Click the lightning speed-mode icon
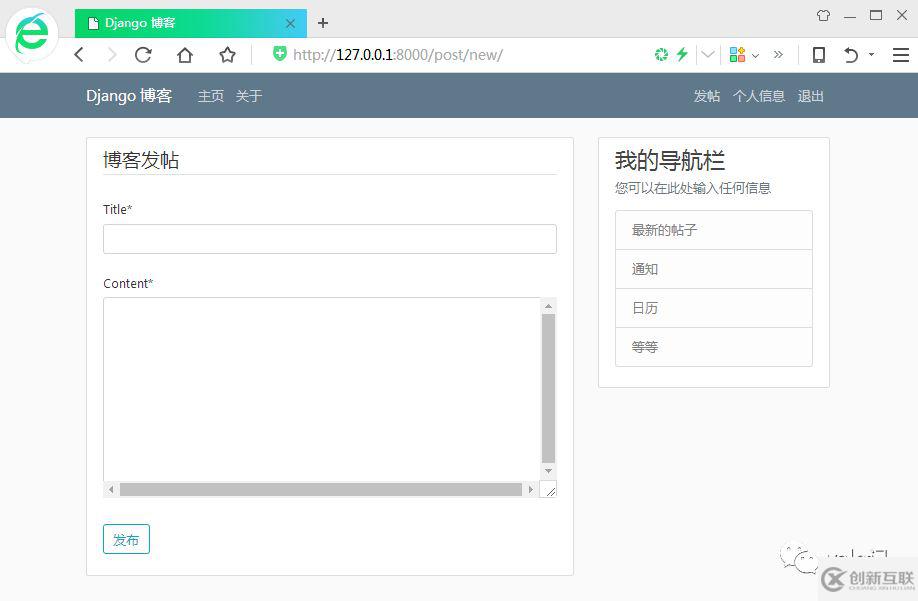918x601 pixels. 681,55
